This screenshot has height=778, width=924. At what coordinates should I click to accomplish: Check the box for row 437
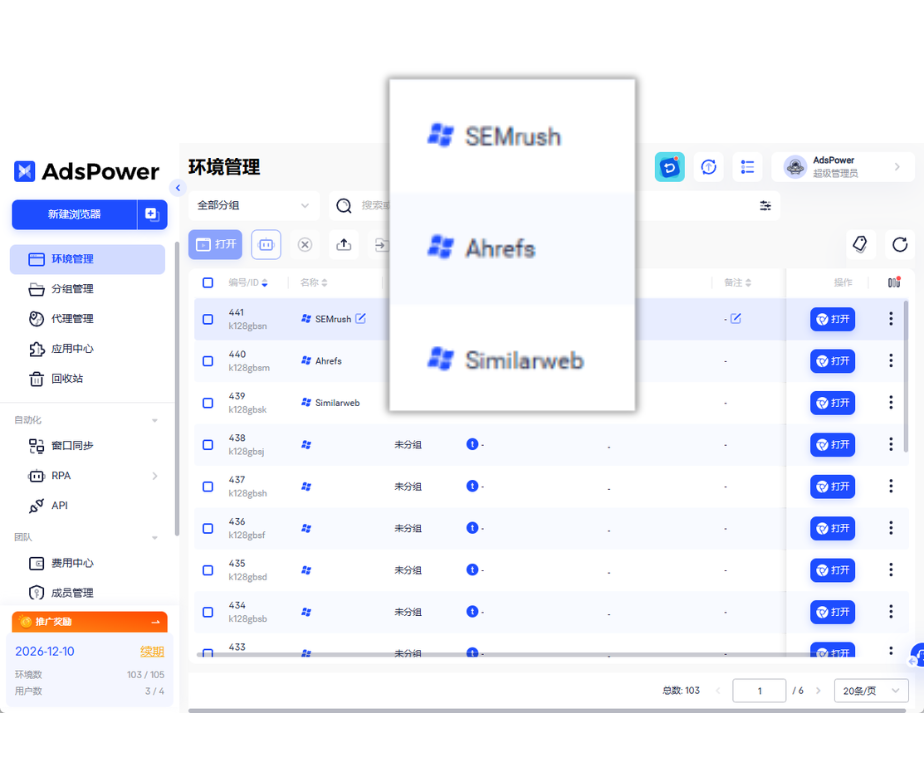pos(208,487)
